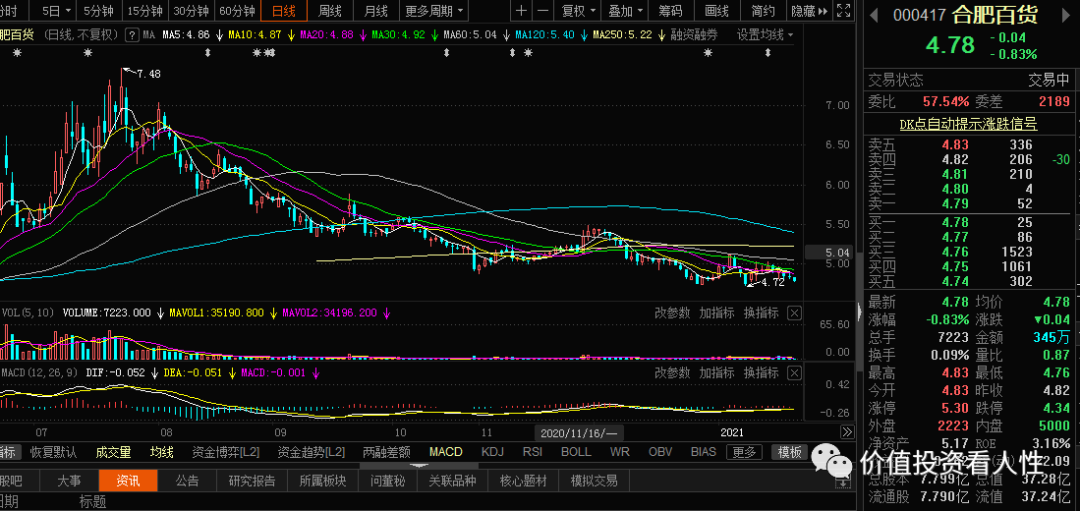This screenshot has width=1080, height=511.
Task: Expand 设置均线 dropdown
Action: click(x=765, y=34)
